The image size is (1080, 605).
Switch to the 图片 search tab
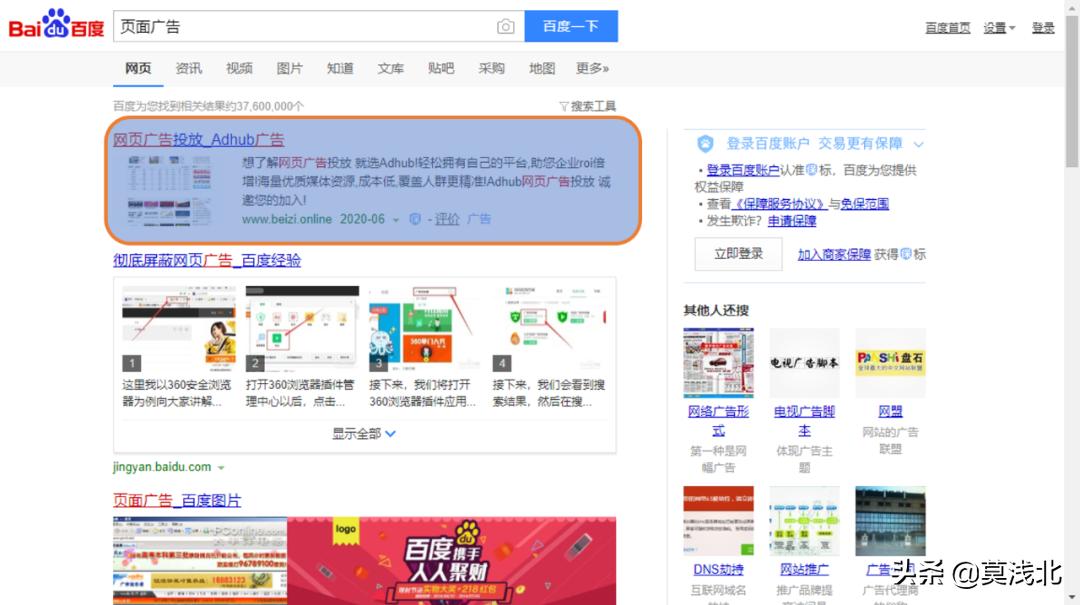tap(289, 68)
